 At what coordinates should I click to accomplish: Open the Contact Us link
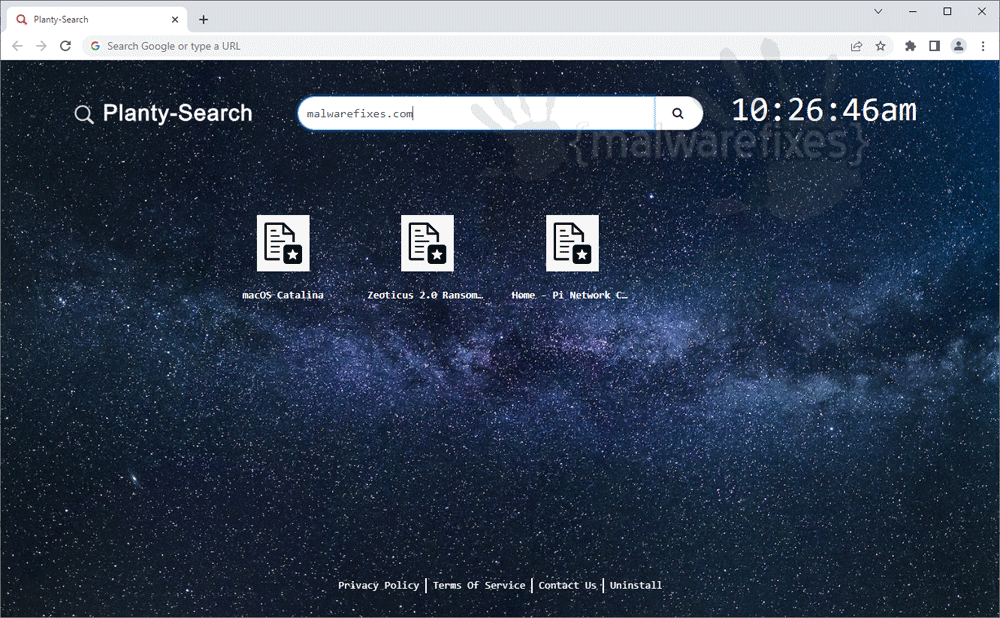click(x=568, y=585)
